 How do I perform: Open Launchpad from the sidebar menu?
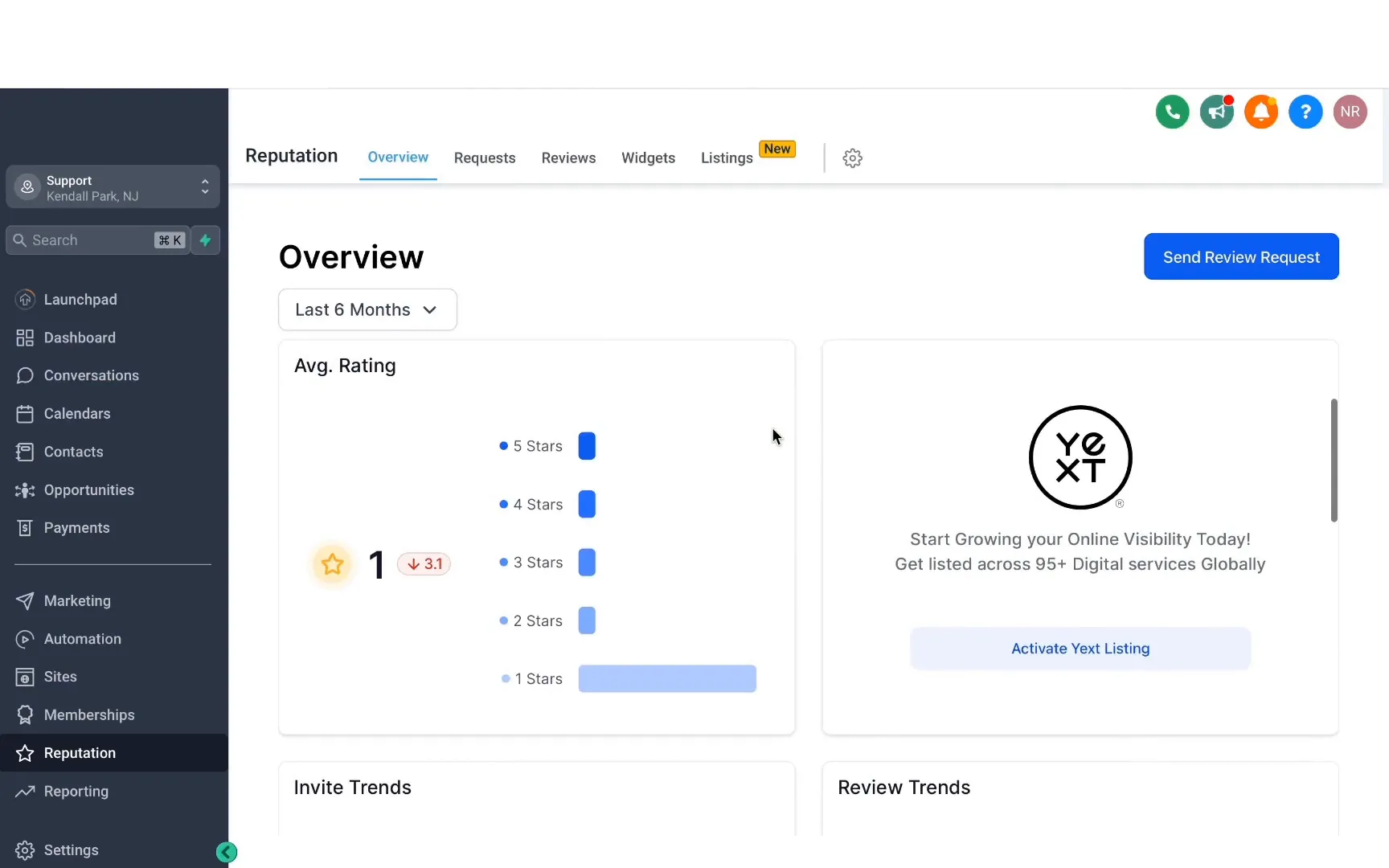pos(80,299)
